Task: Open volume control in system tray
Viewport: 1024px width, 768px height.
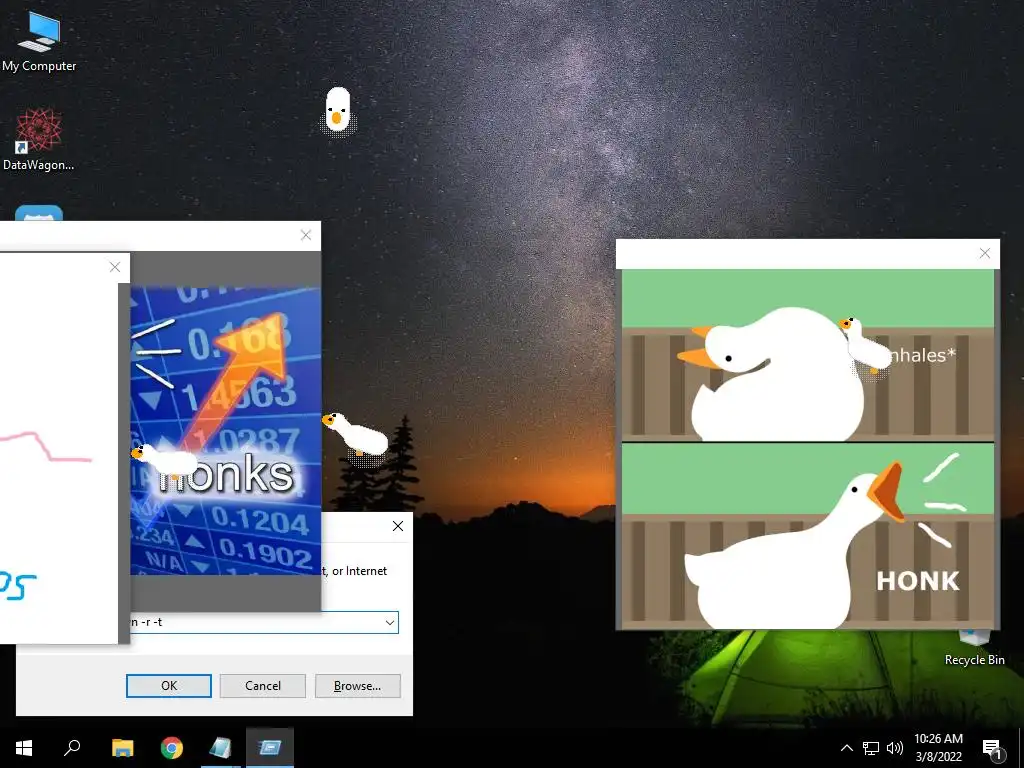Action: [x=894, y=748]
